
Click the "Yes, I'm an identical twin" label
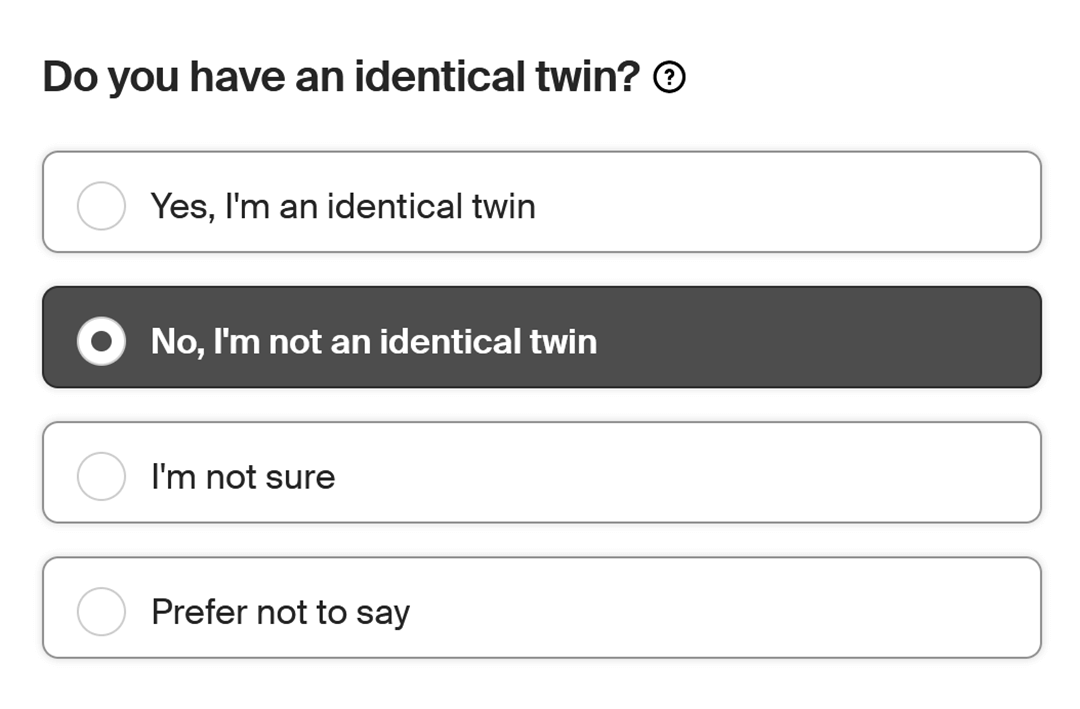(343, 206)
